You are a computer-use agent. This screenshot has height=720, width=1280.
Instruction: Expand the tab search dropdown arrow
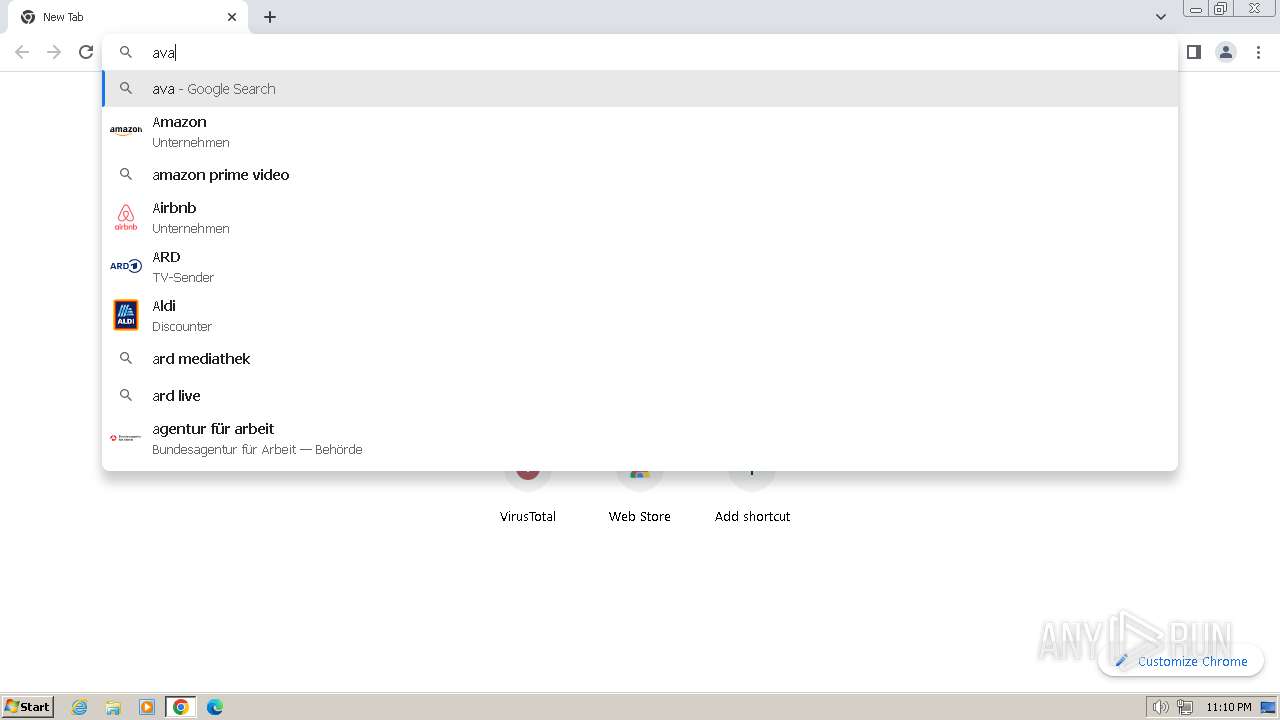(x=1161, y=17)
